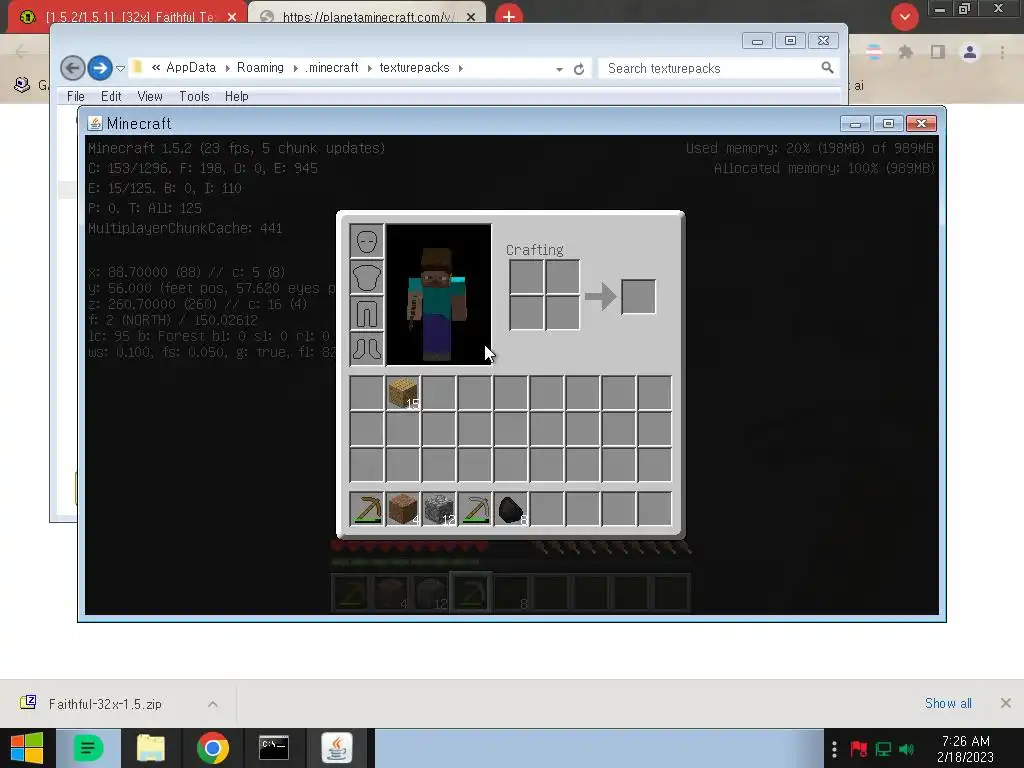Click the chestplate armor slot
Screen dimensions: 1024x768
click(366, 278)
